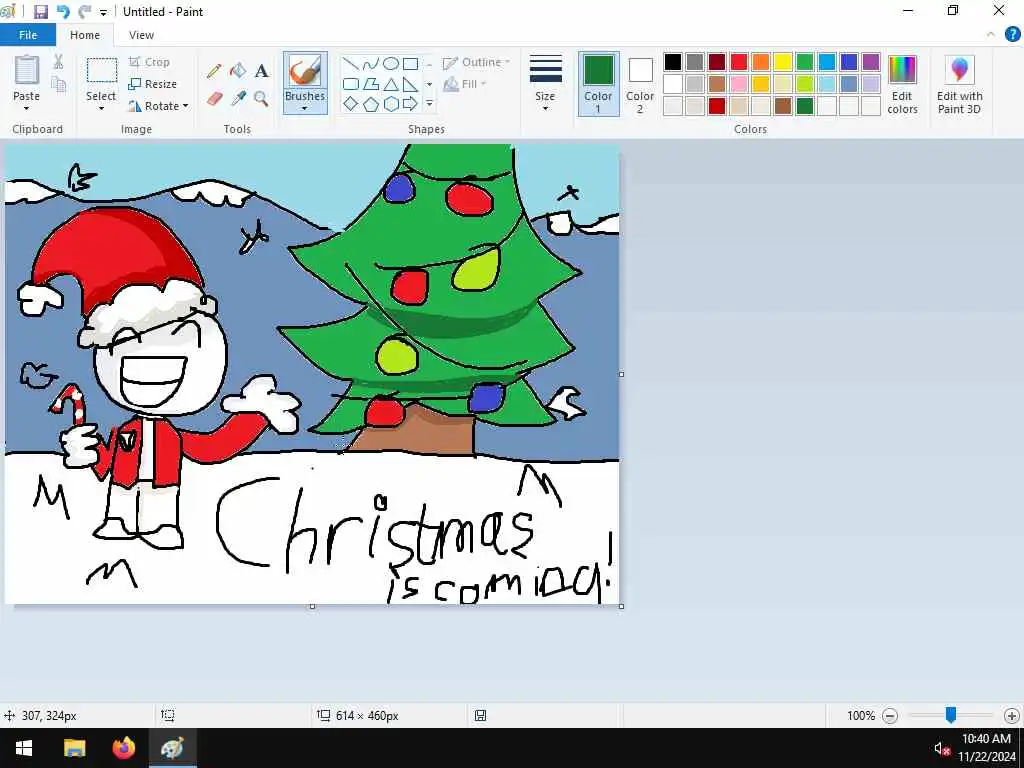Expand the Paste dropdown arrow
Image resolution: width=1024 pixels, height=768 pixels.
27,108
